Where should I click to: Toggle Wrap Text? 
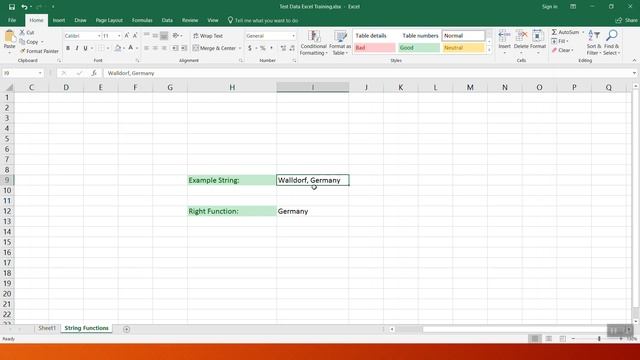pyautogui.click(x=208, y=36)
